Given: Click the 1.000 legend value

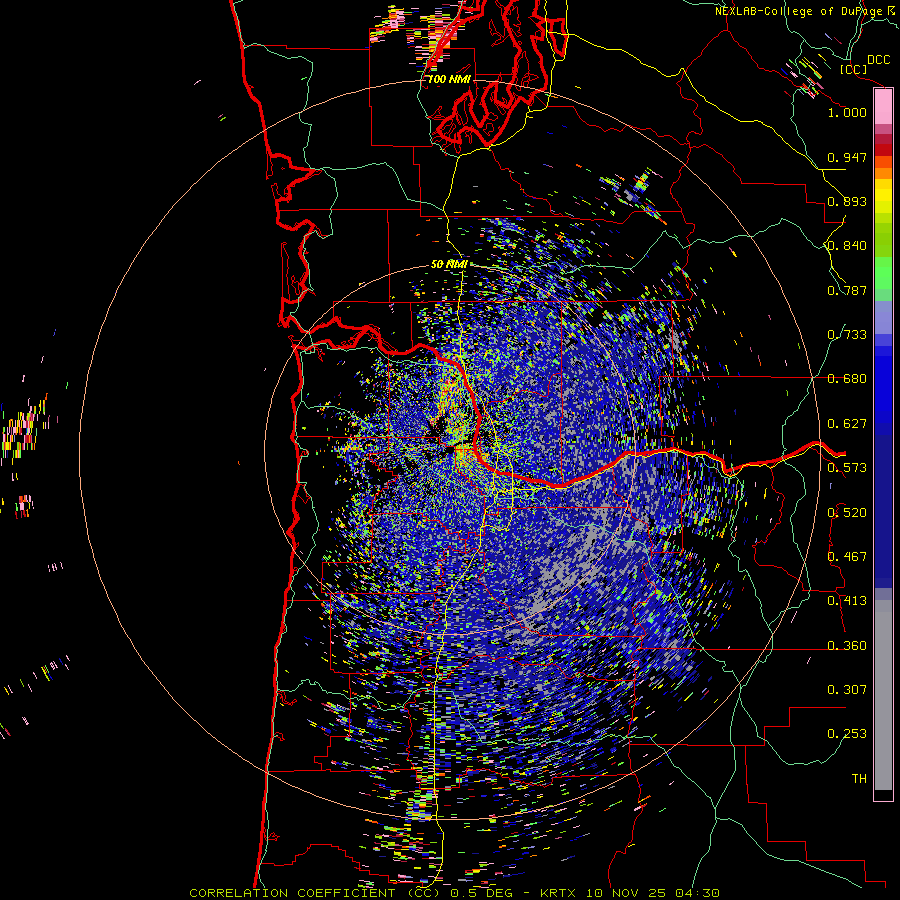Looking at the screenshot, I should (x=847, y=112).
